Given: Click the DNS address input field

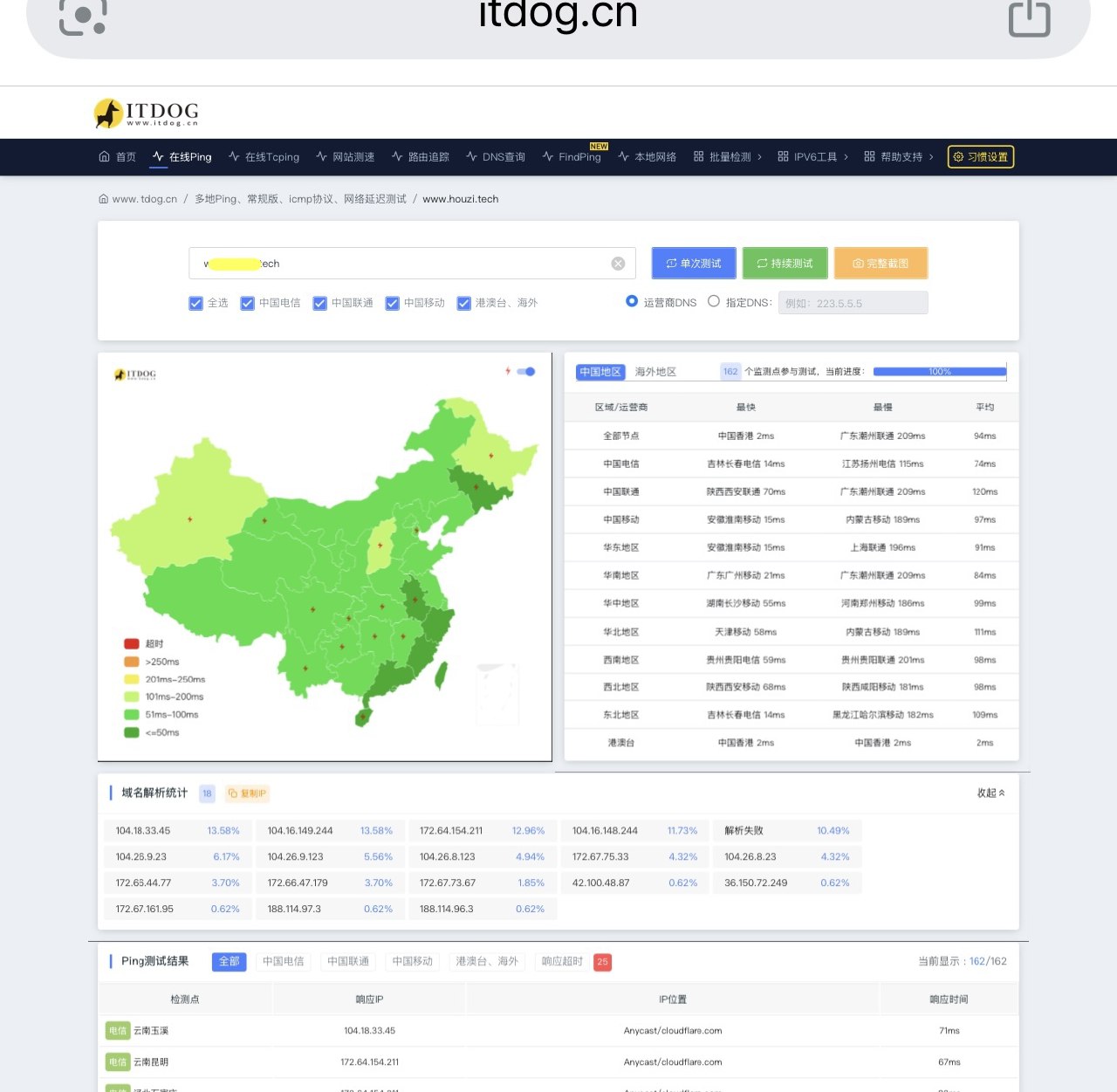Looking at the screenshot, I should pyautogui.click(x=853, y=303).
